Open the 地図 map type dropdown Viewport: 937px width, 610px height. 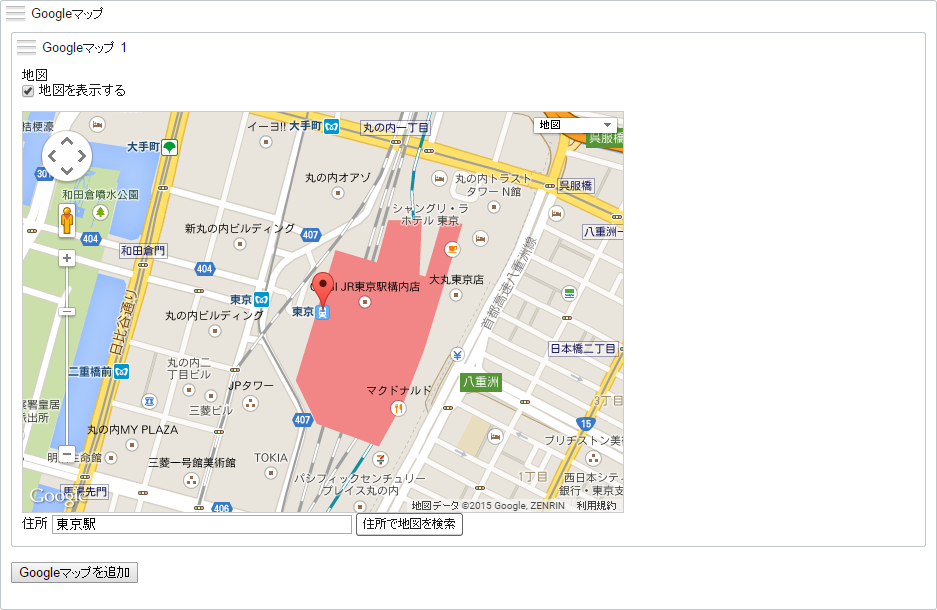pyautogui.click(x=575, y=125)
